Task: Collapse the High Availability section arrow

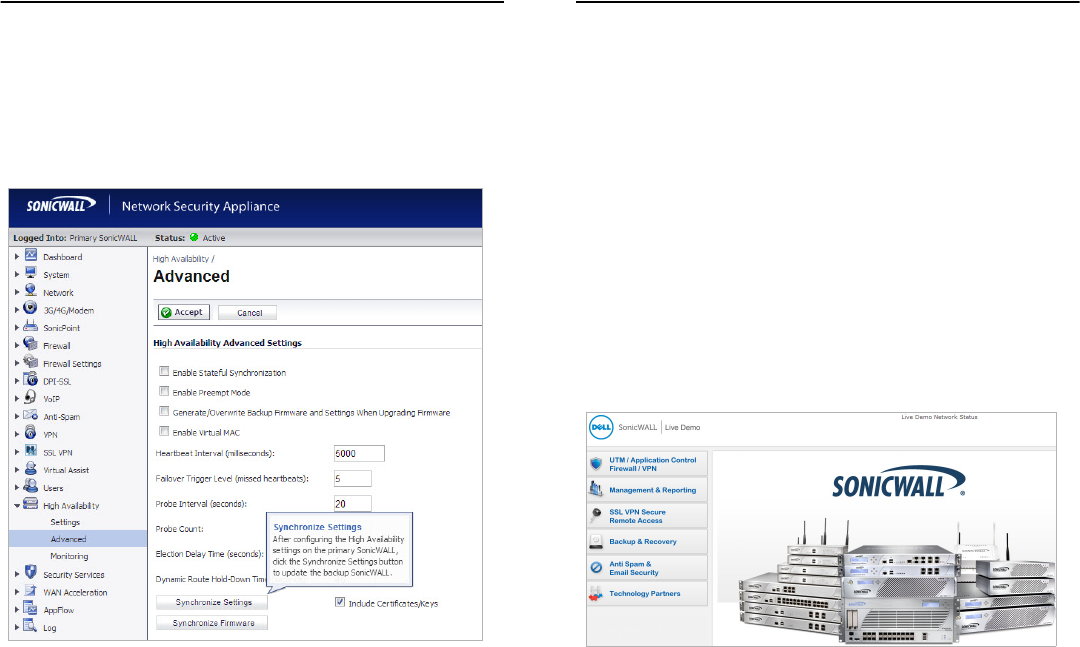Action: click(x=17, y=505)
